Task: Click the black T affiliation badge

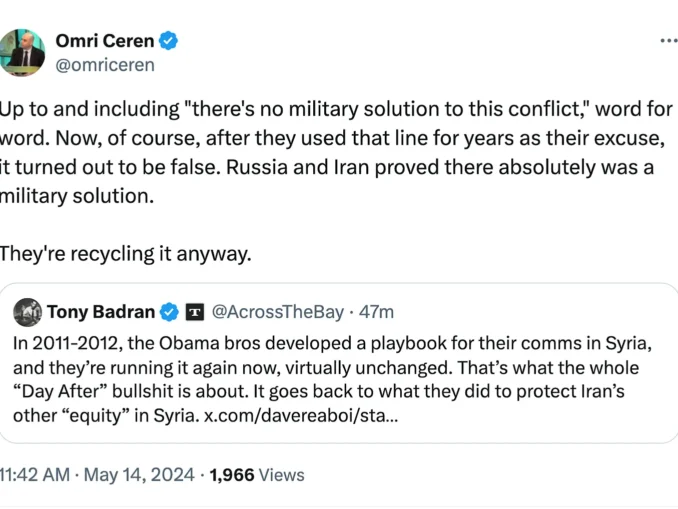Action: 195,312
